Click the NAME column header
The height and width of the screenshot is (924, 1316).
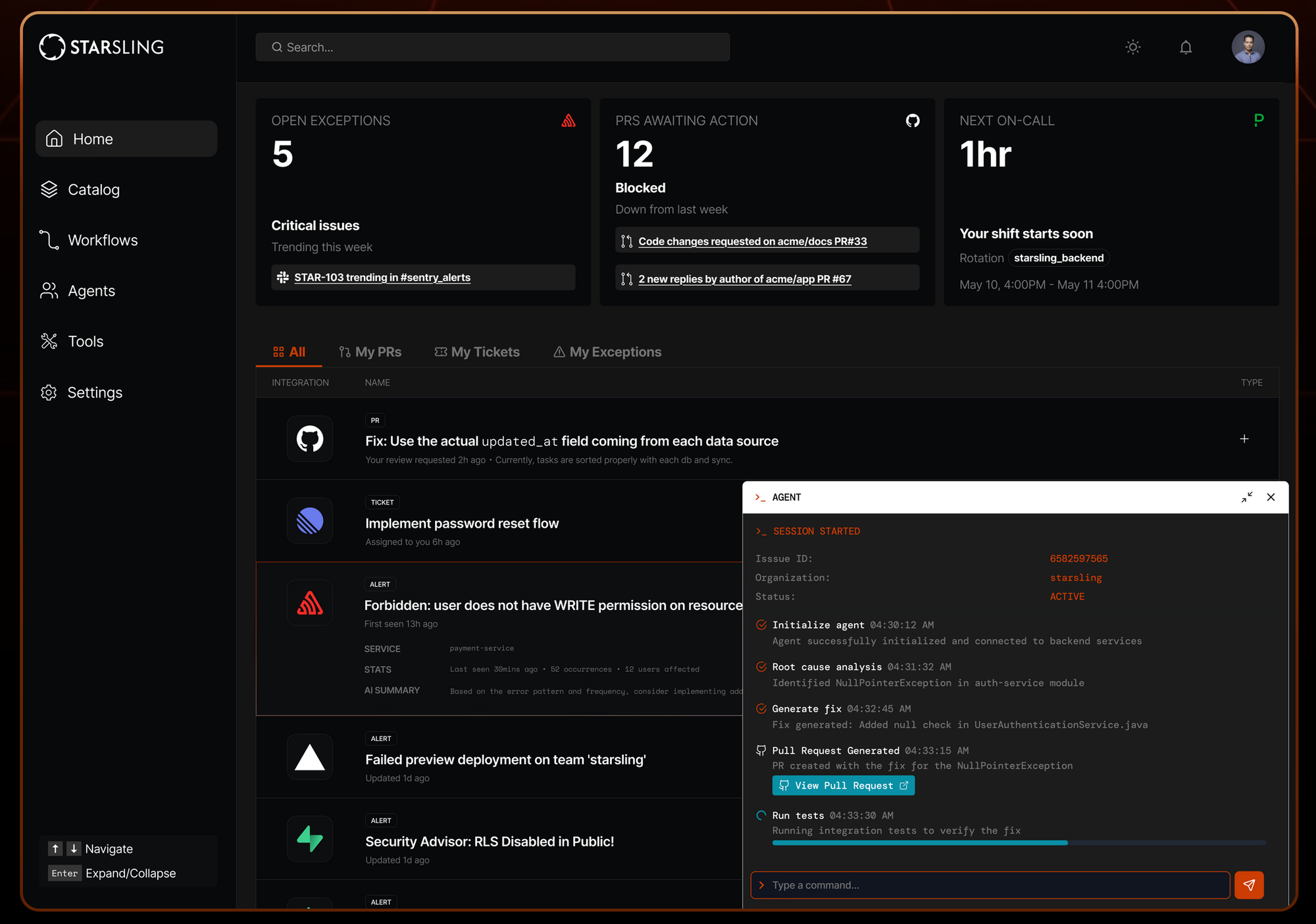pyautogui.click(x=378, y=382)
